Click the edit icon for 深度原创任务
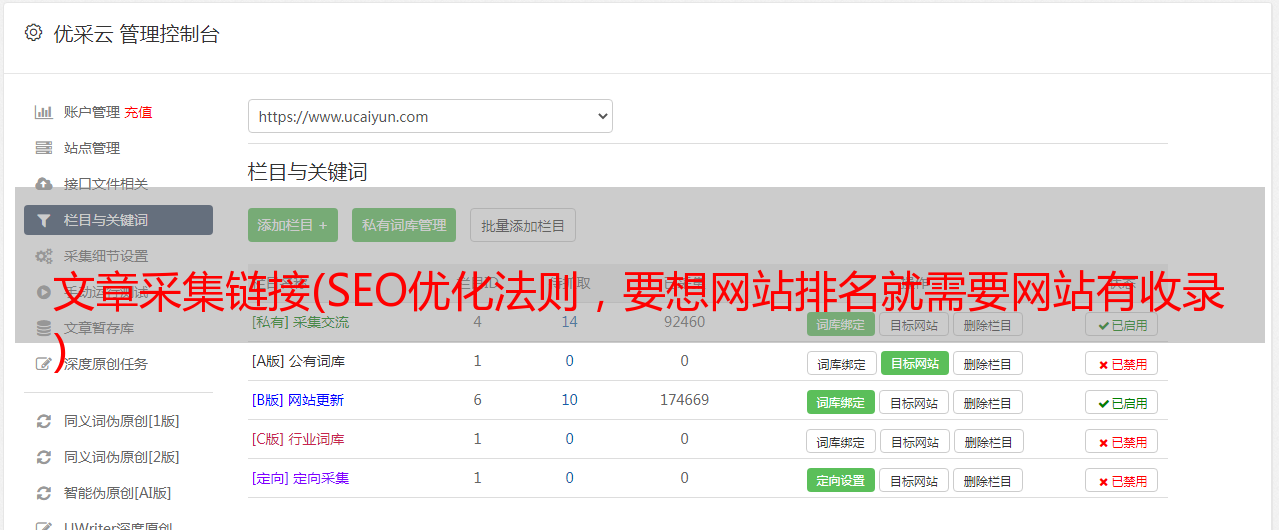Image resolution: width=1279 pixels, height=530 pixels. tap(44, 364)
